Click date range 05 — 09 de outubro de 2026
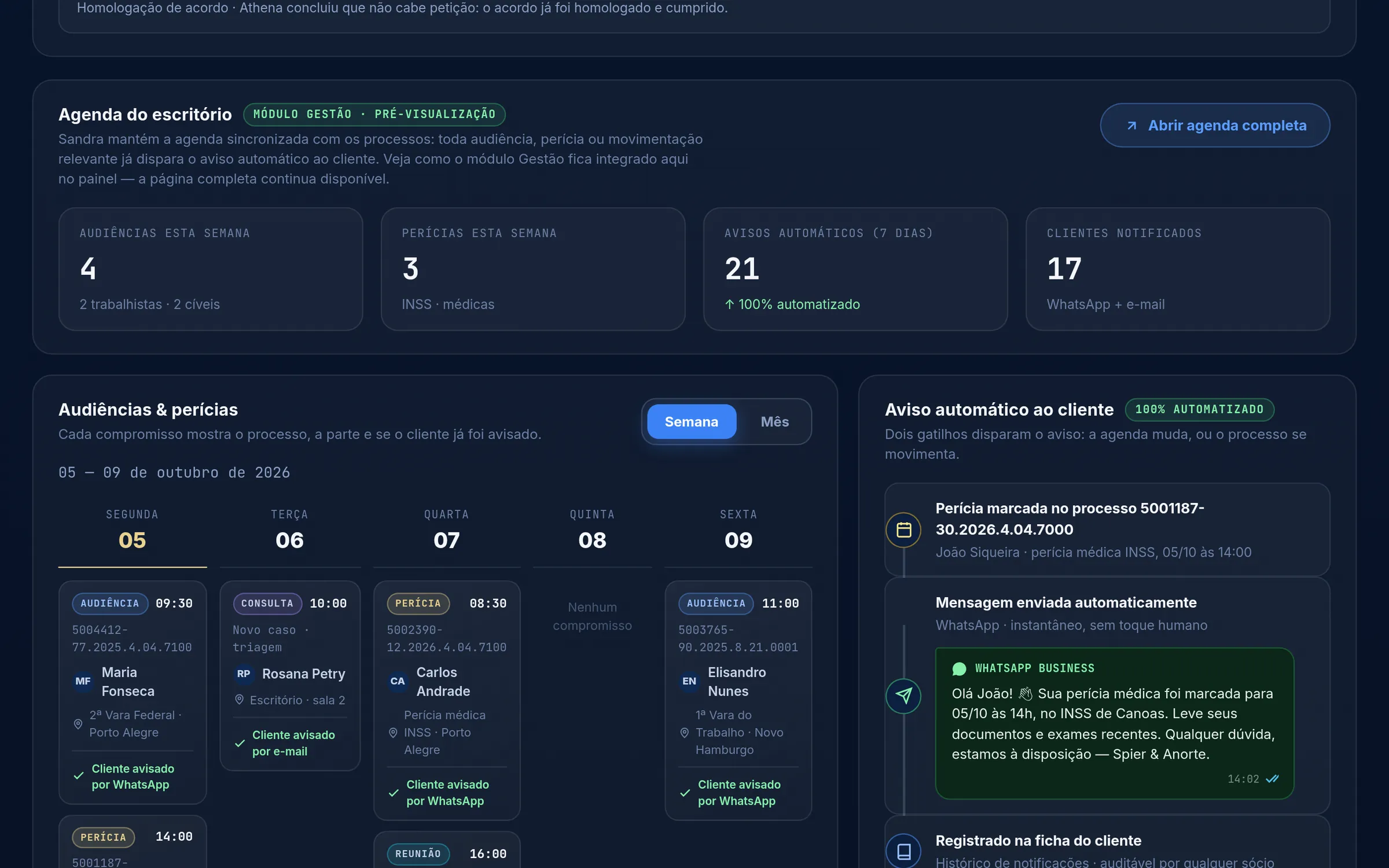The image size is (1389, 868). pos(174,473)
